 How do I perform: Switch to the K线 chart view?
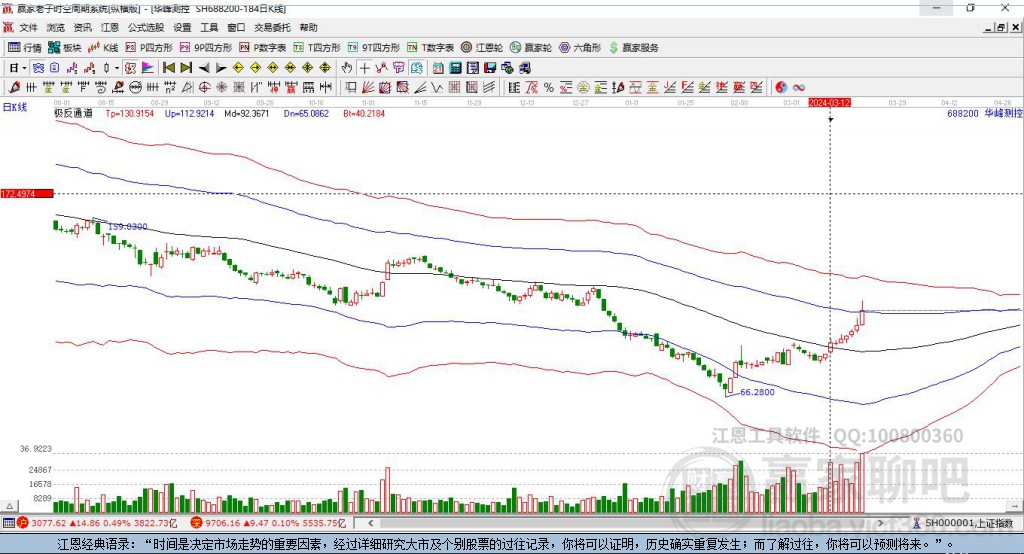coord(103,48)
